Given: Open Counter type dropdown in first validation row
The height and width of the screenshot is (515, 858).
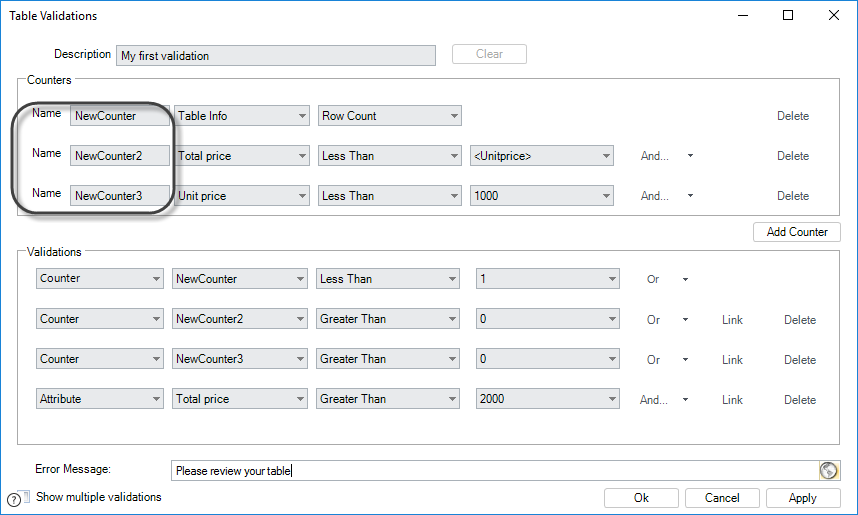Looking at the screenshot, I should coord(100,278).
